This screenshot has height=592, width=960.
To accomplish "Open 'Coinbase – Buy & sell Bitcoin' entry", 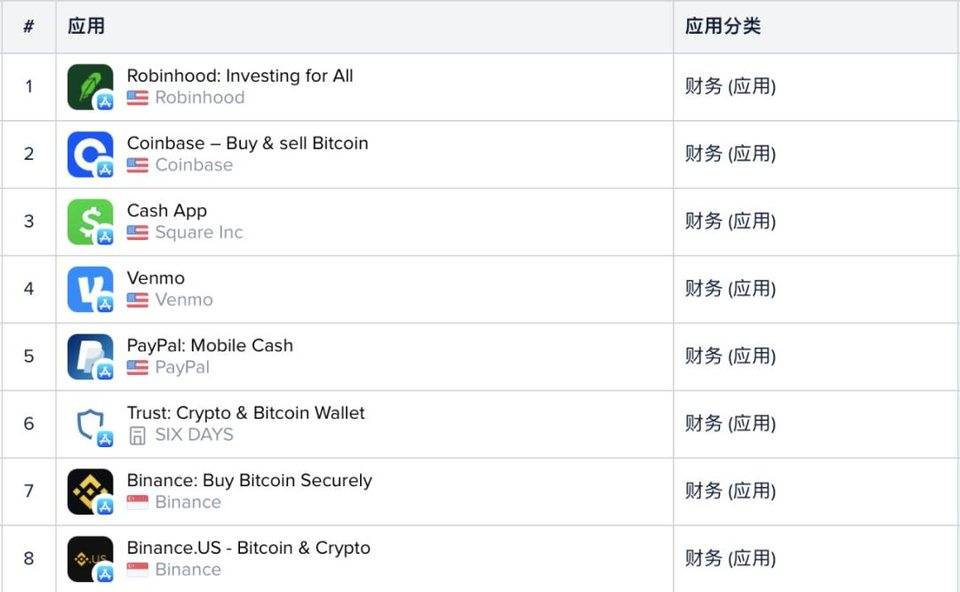I will [247, 142].
